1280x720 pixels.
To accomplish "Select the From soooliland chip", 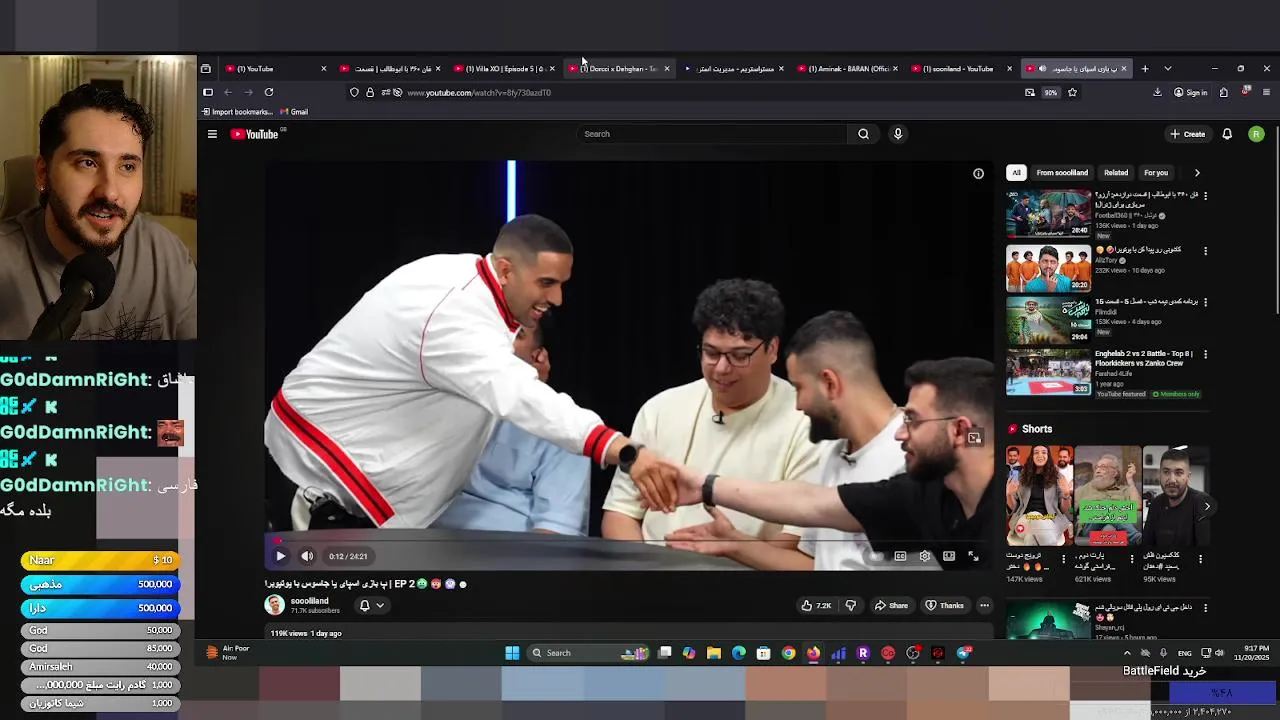I will [1062, 173].
